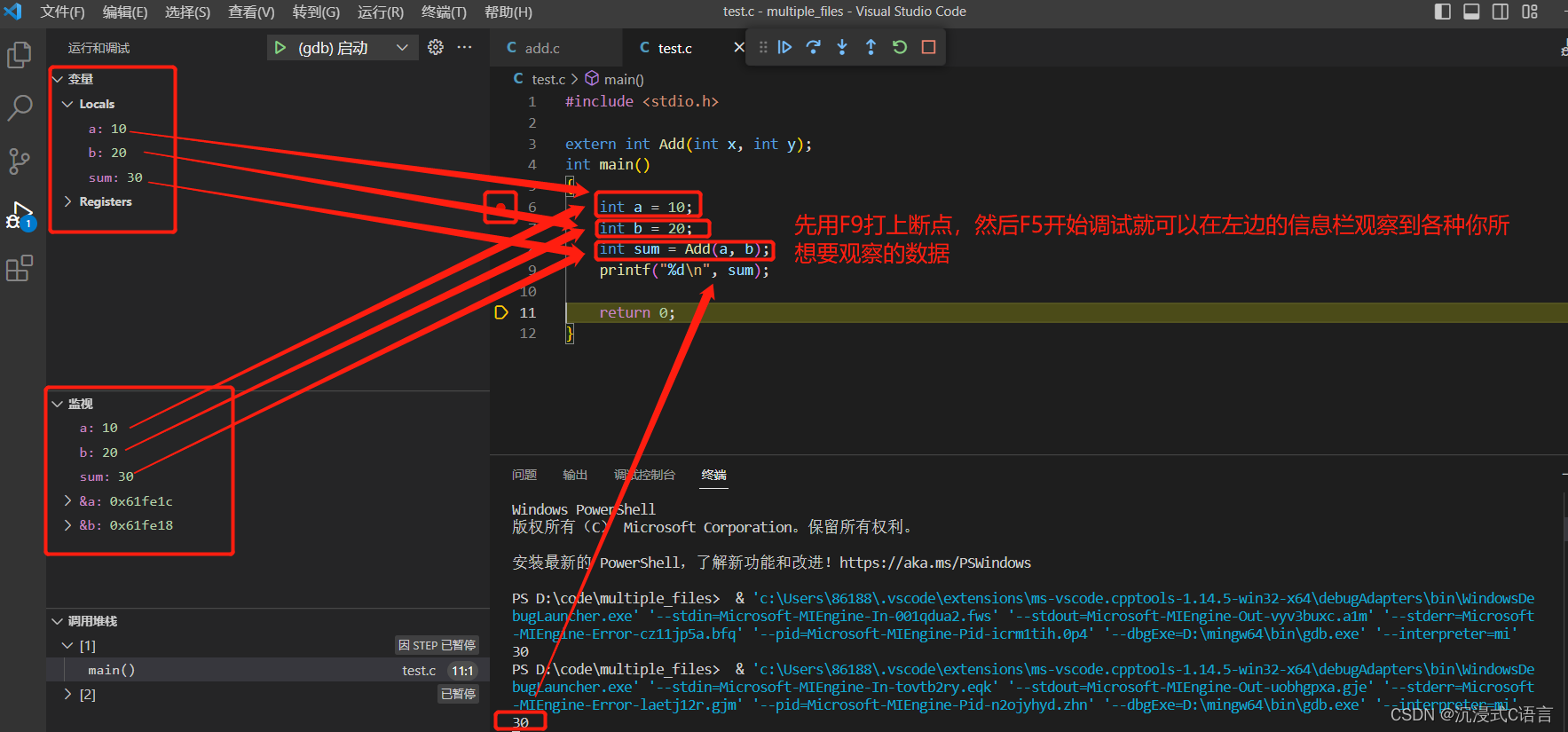Open the 转到(G) menu
Image resolution: width=1568 pixels, height=732 pixels.
tap(316, 12)
